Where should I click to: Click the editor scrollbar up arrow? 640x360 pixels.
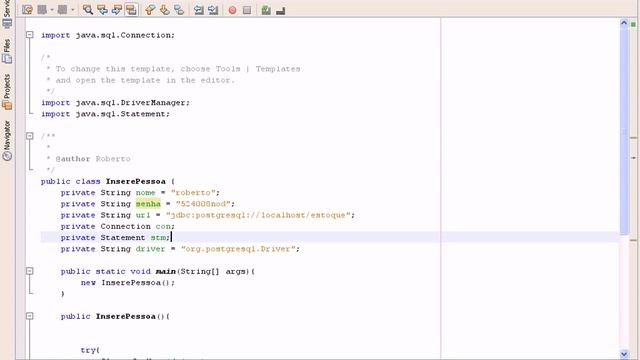point(624,23)
